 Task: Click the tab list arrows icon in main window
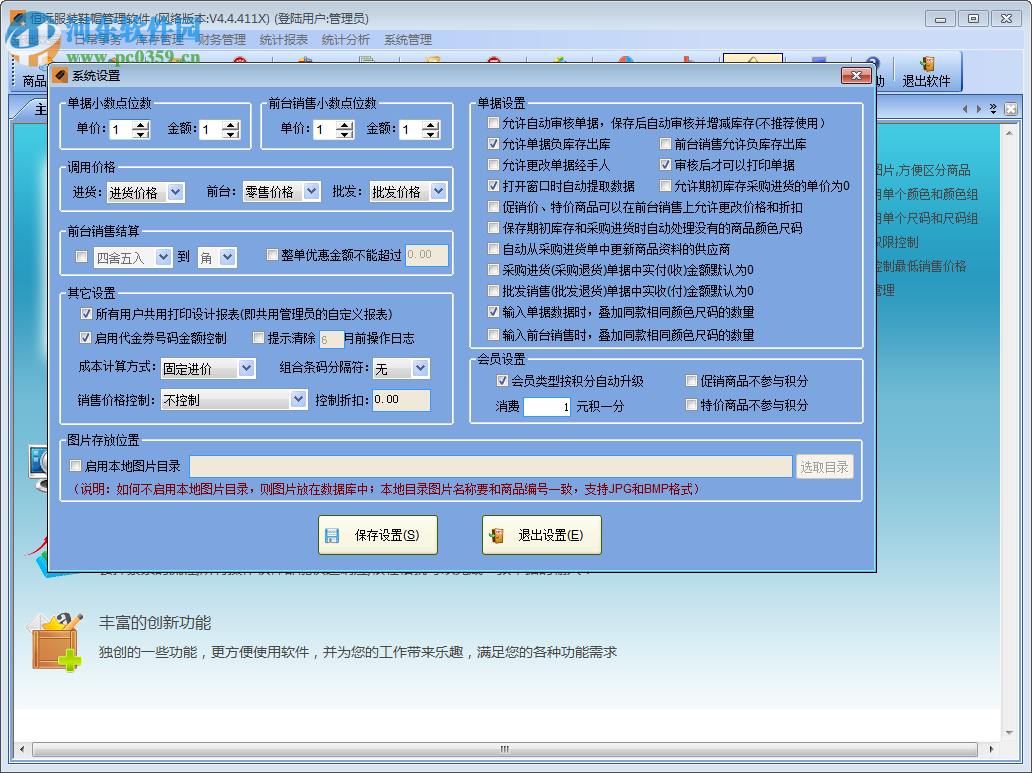(x=993, y=109)
